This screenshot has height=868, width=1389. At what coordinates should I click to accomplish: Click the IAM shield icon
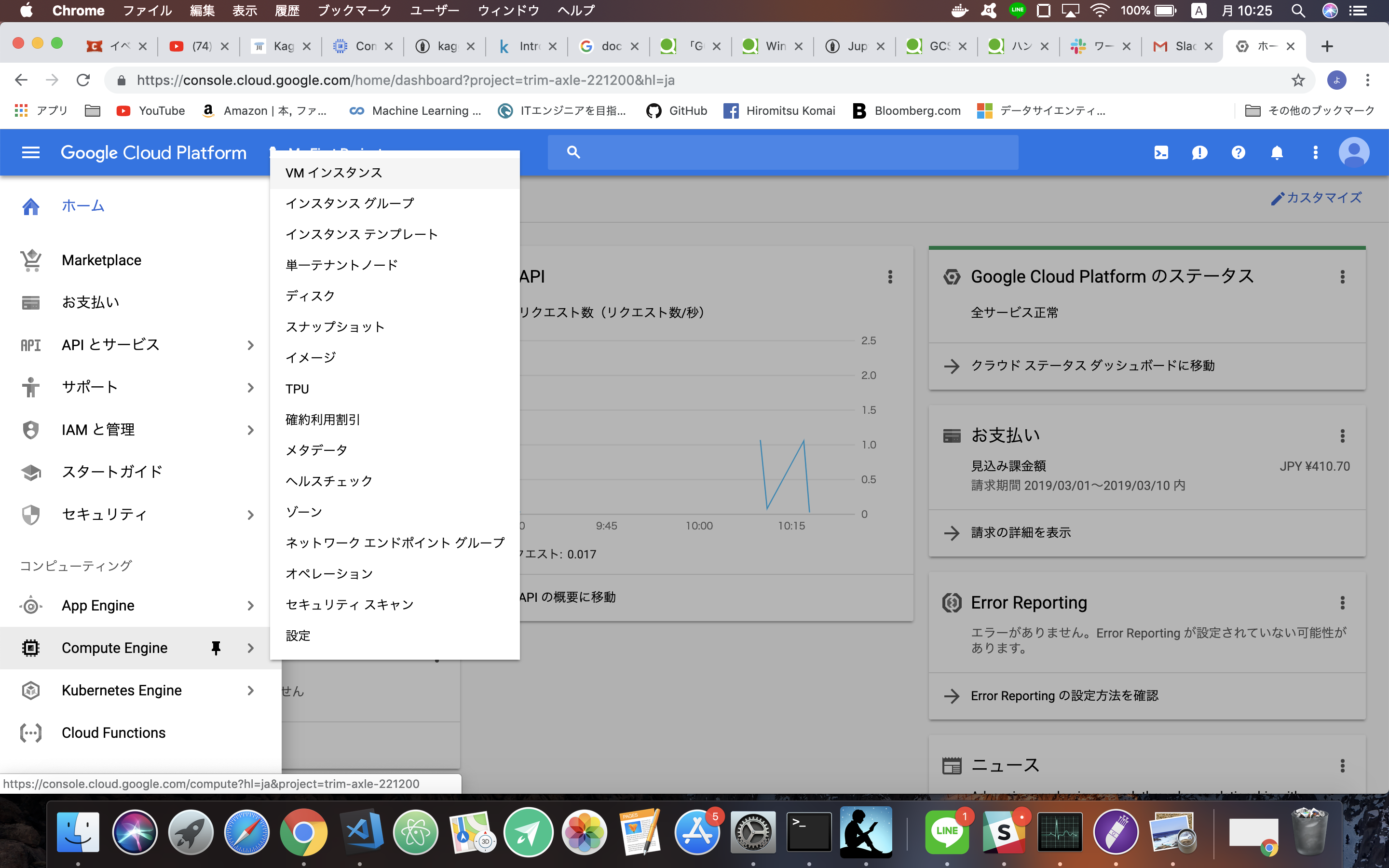pos(31,429)
